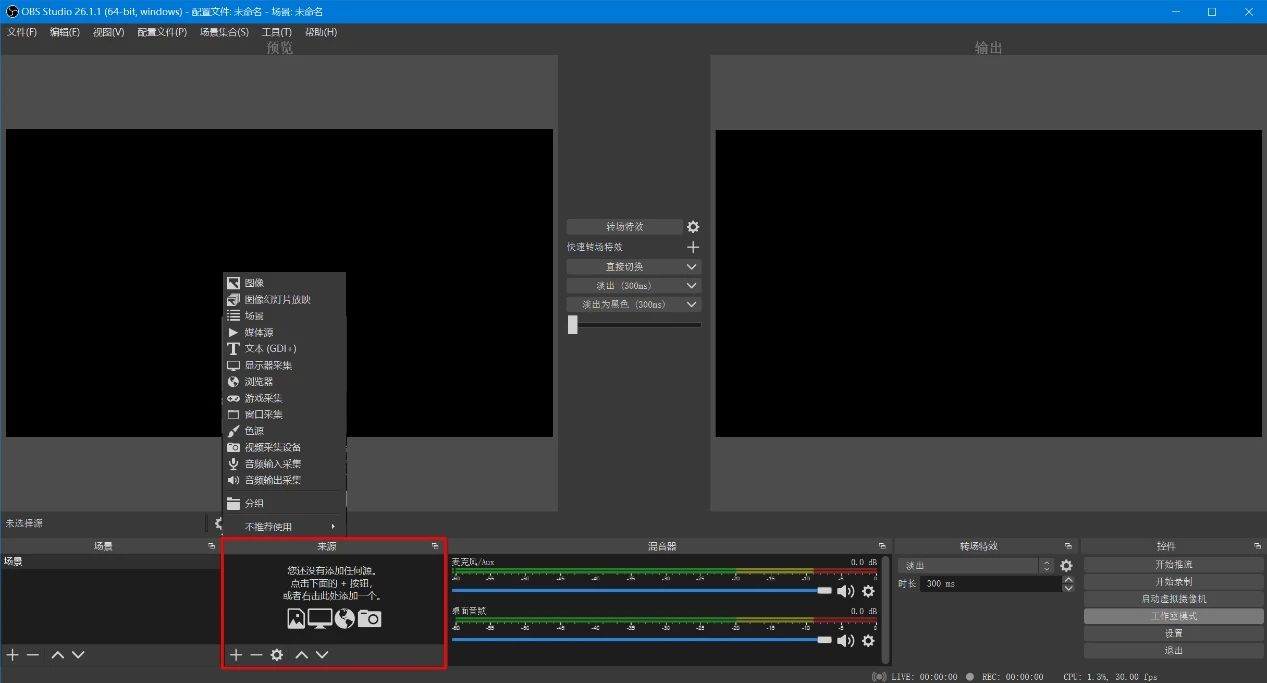Open gear next to center 转场特效 button
1267x683 pixels.
(693, 227)
